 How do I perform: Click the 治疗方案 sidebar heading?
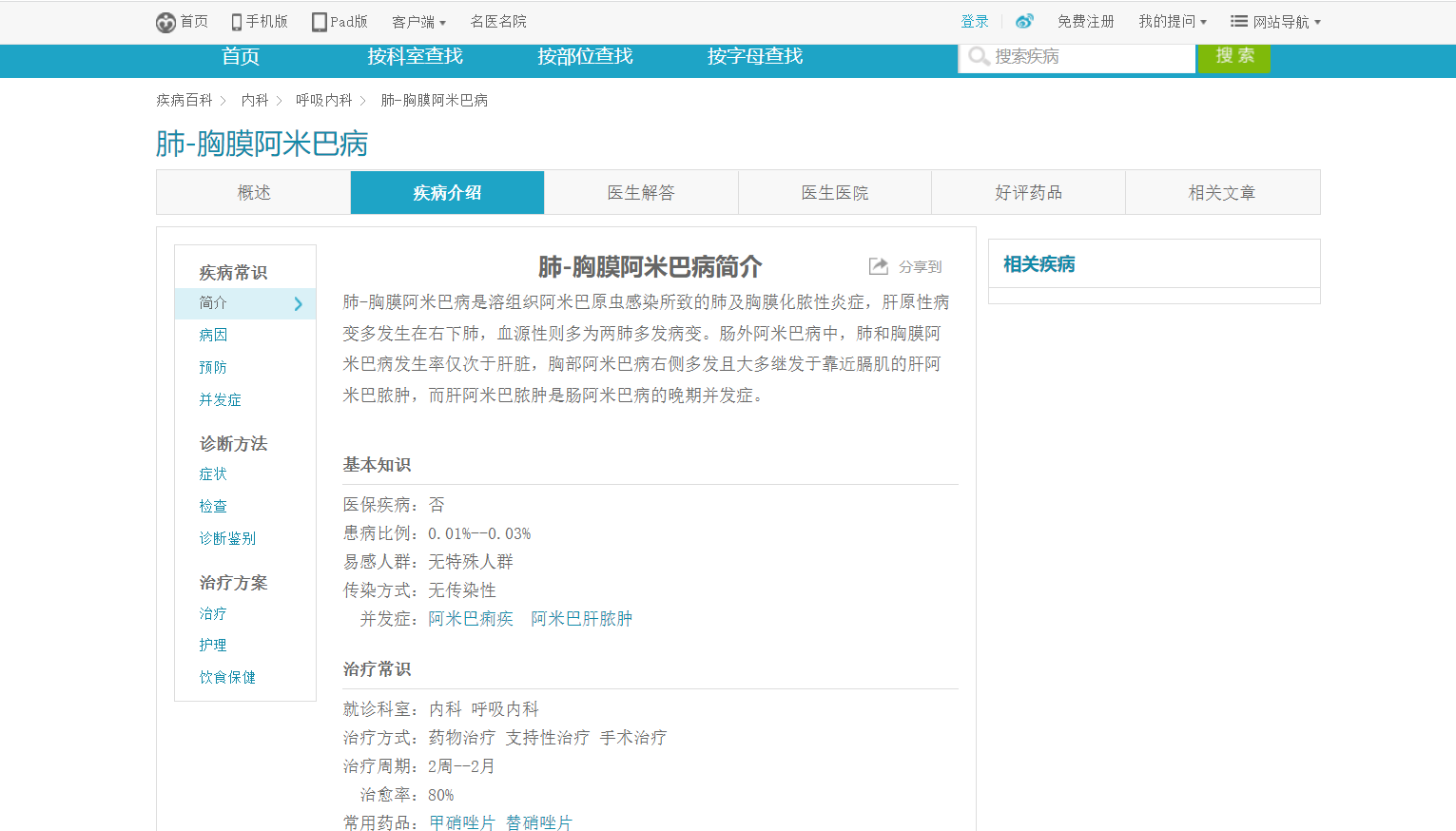(x=233, y=583)
